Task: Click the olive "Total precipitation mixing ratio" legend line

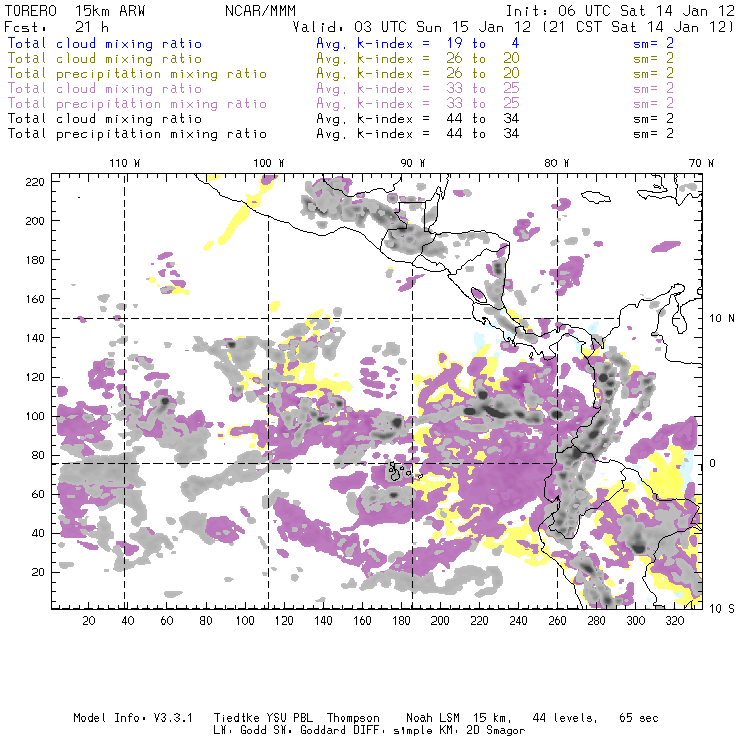Action: [137, 74]
